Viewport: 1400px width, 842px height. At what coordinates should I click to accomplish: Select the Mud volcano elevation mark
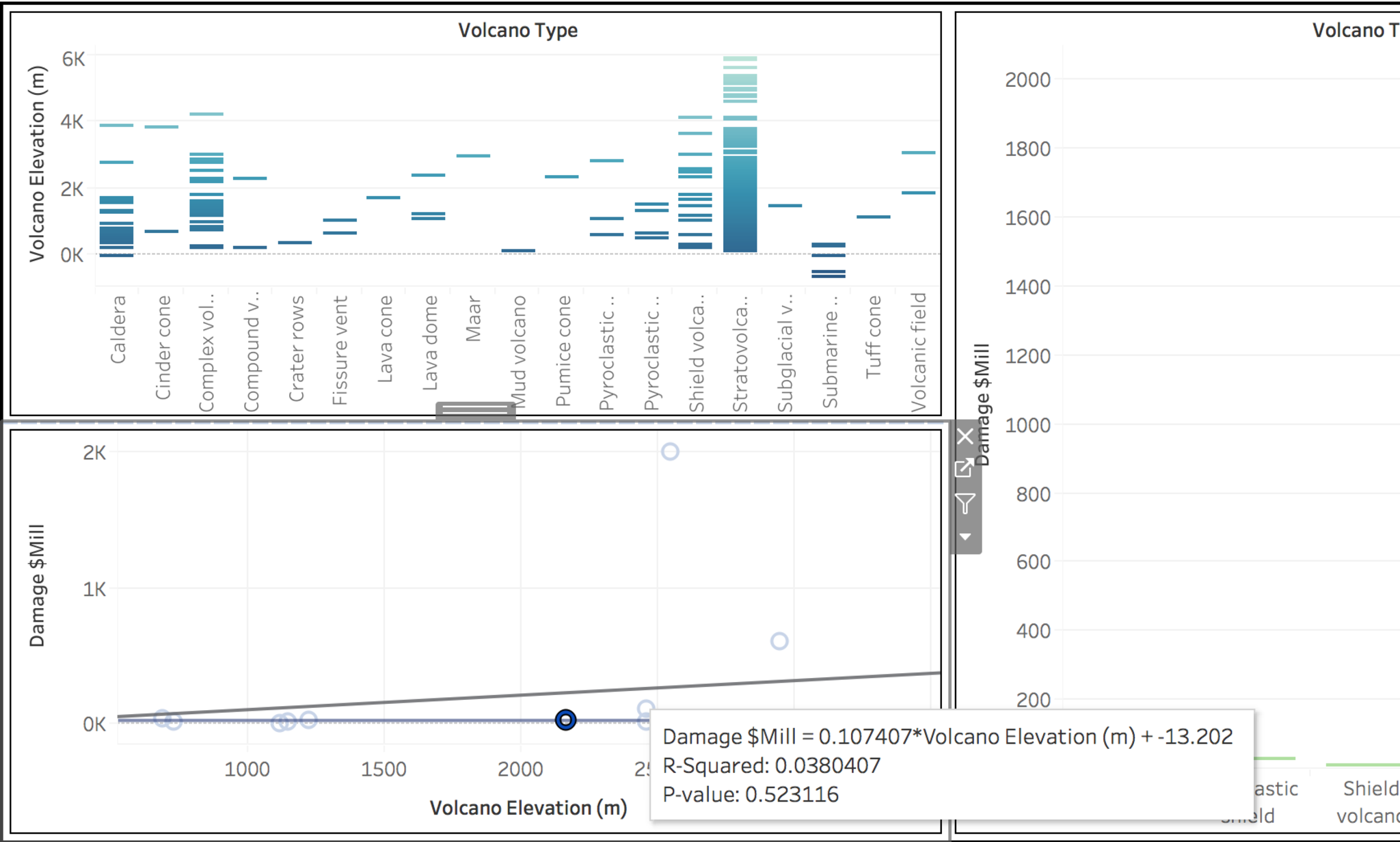click(x=518, y=251)
